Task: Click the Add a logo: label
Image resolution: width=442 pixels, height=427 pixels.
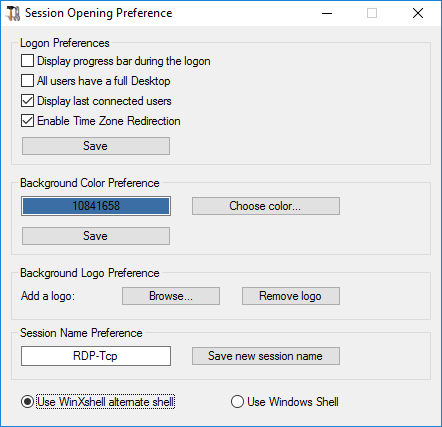Action: click(48, 296)
